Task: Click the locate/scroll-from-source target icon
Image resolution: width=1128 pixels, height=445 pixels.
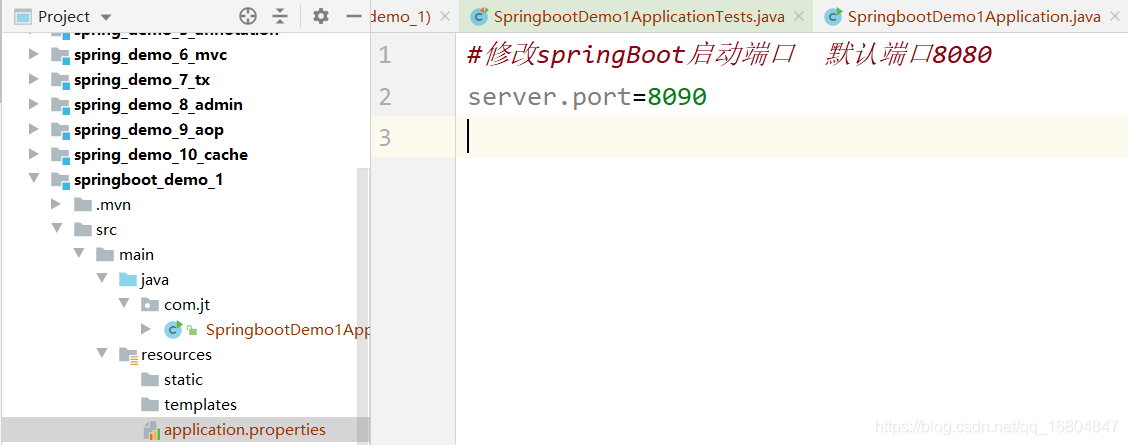Action: 247,16
